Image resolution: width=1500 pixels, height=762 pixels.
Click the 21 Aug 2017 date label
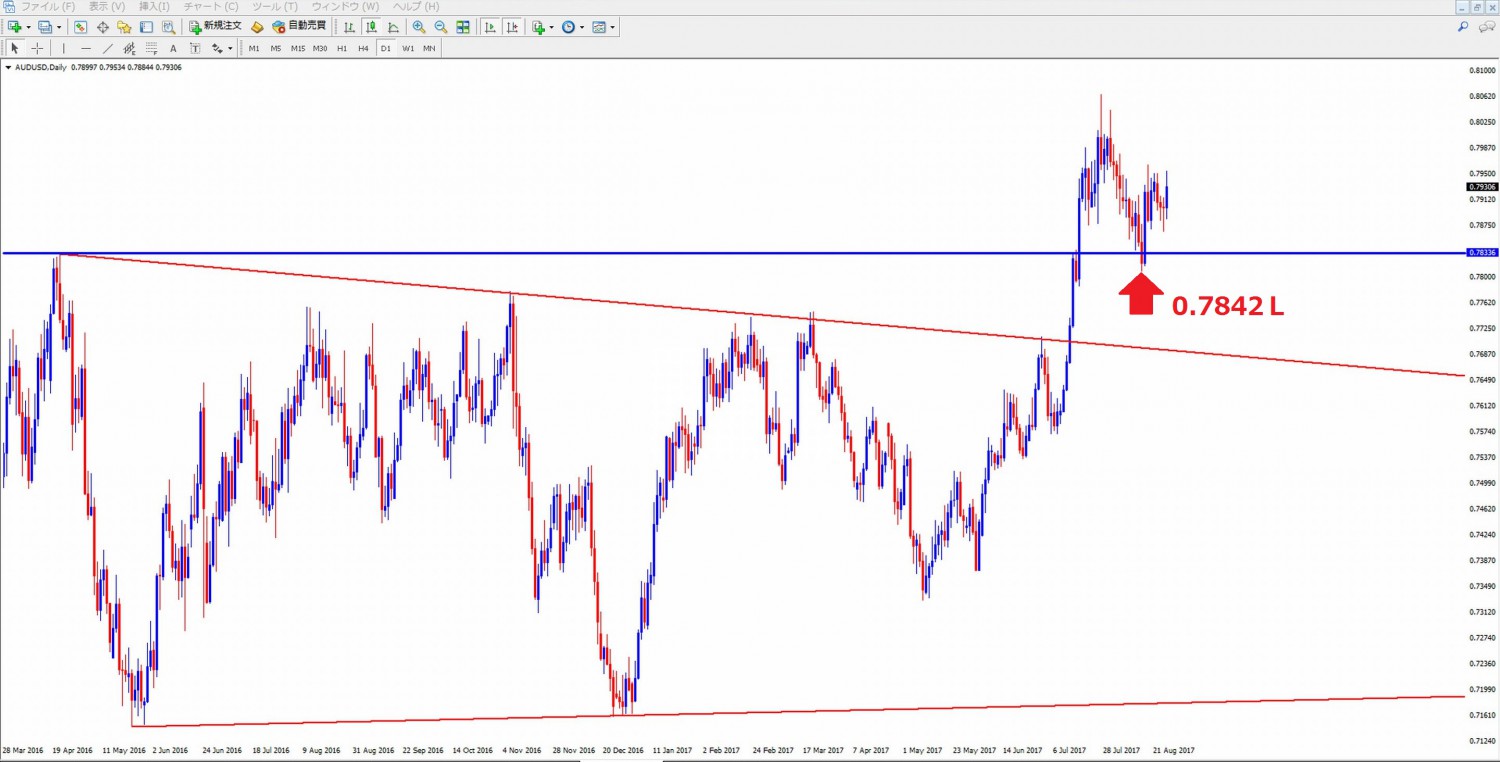pos(1173,749)
